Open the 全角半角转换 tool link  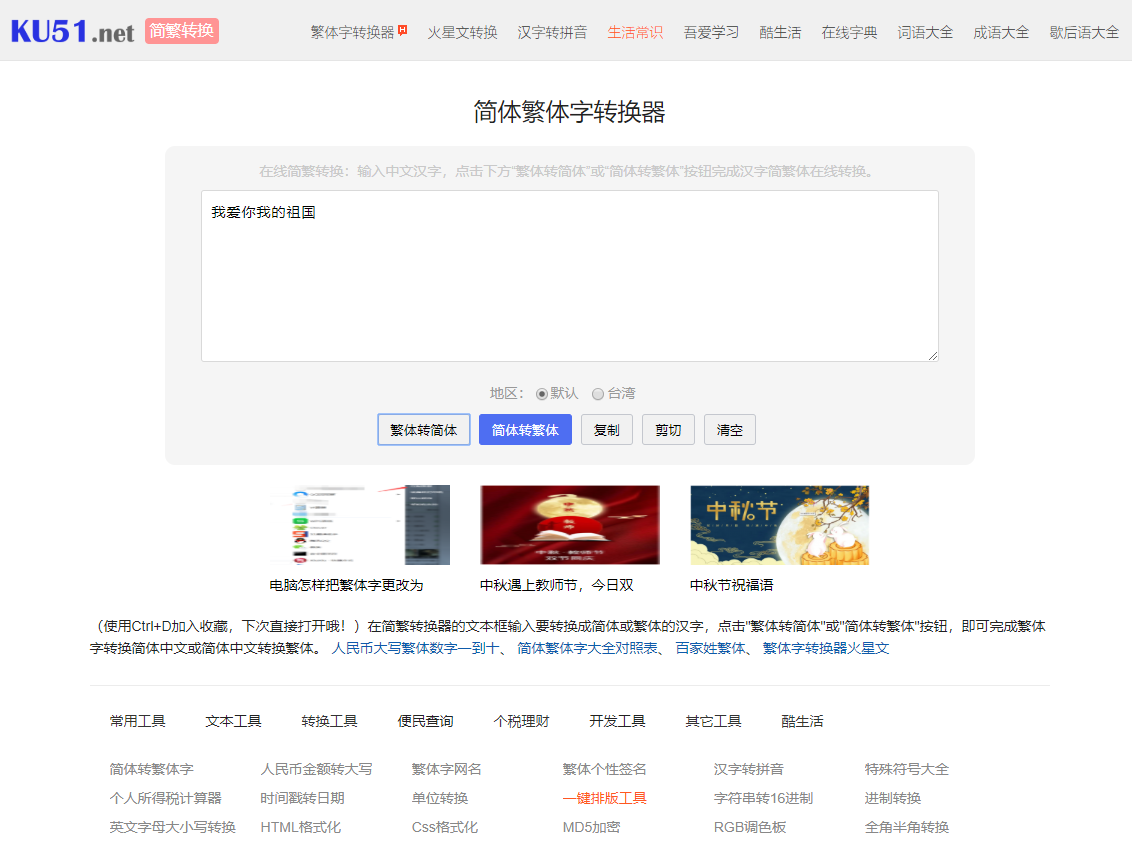point(907,828)
